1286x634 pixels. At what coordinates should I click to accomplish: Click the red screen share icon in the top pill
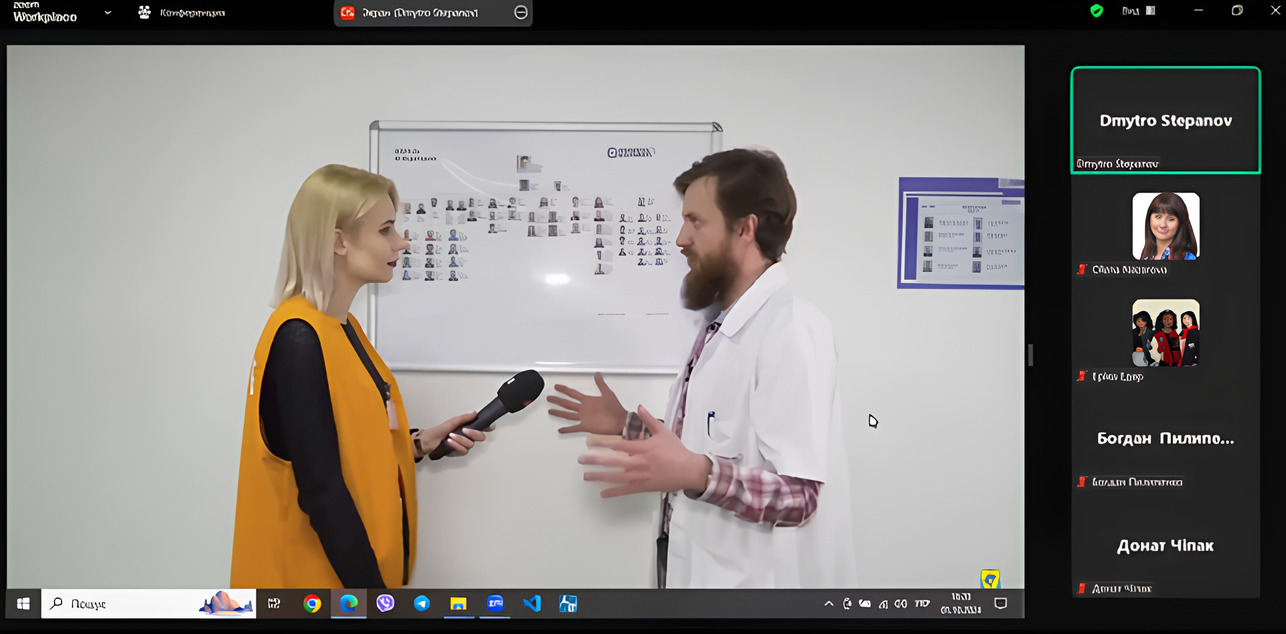348,13
